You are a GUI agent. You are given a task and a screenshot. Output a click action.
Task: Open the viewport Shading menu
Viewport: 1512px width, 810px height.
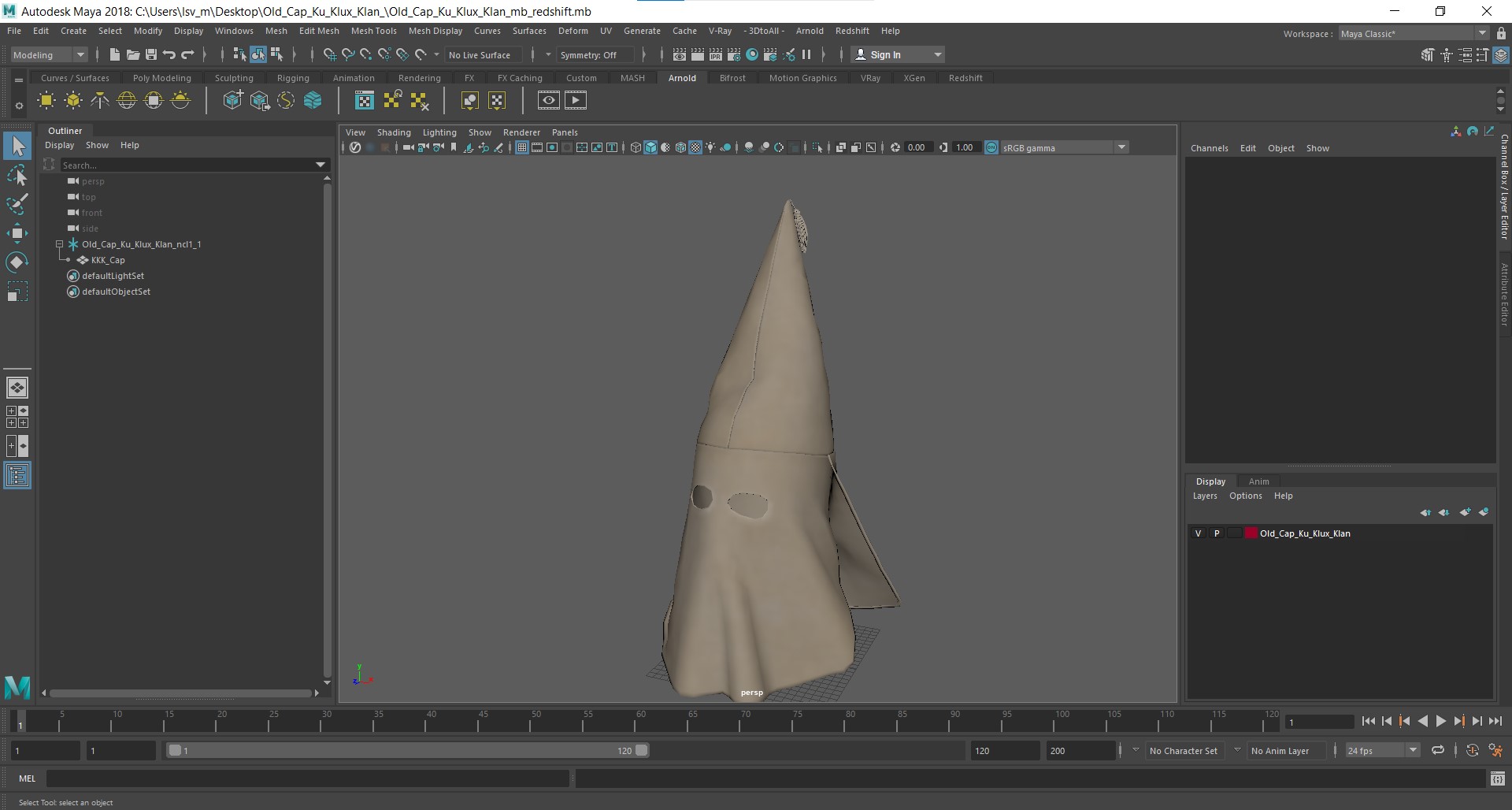[x=394, y=132]
